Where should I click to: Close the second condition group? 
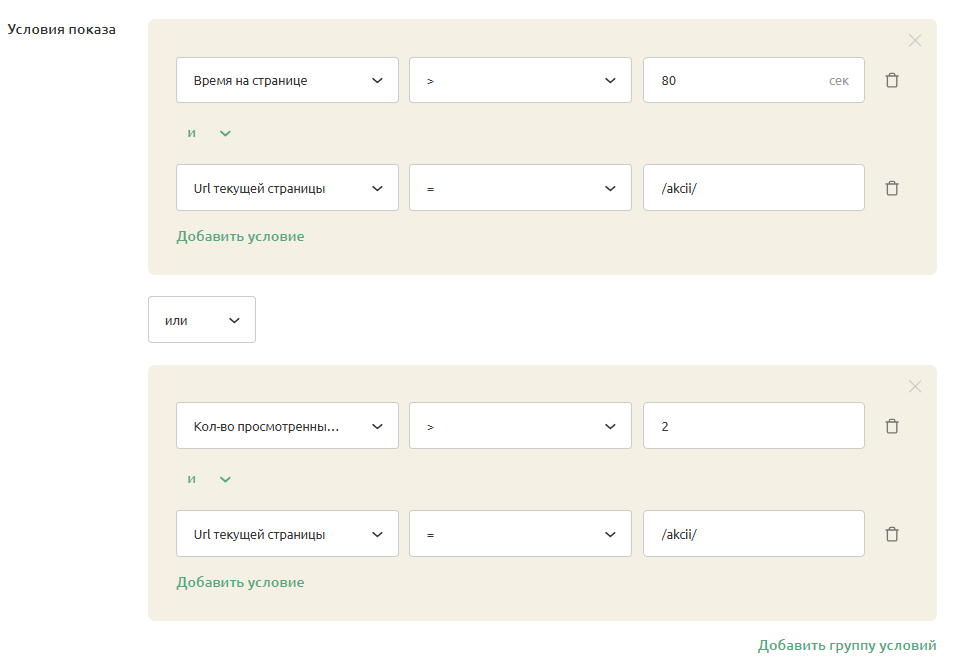(x=914, y=387)
